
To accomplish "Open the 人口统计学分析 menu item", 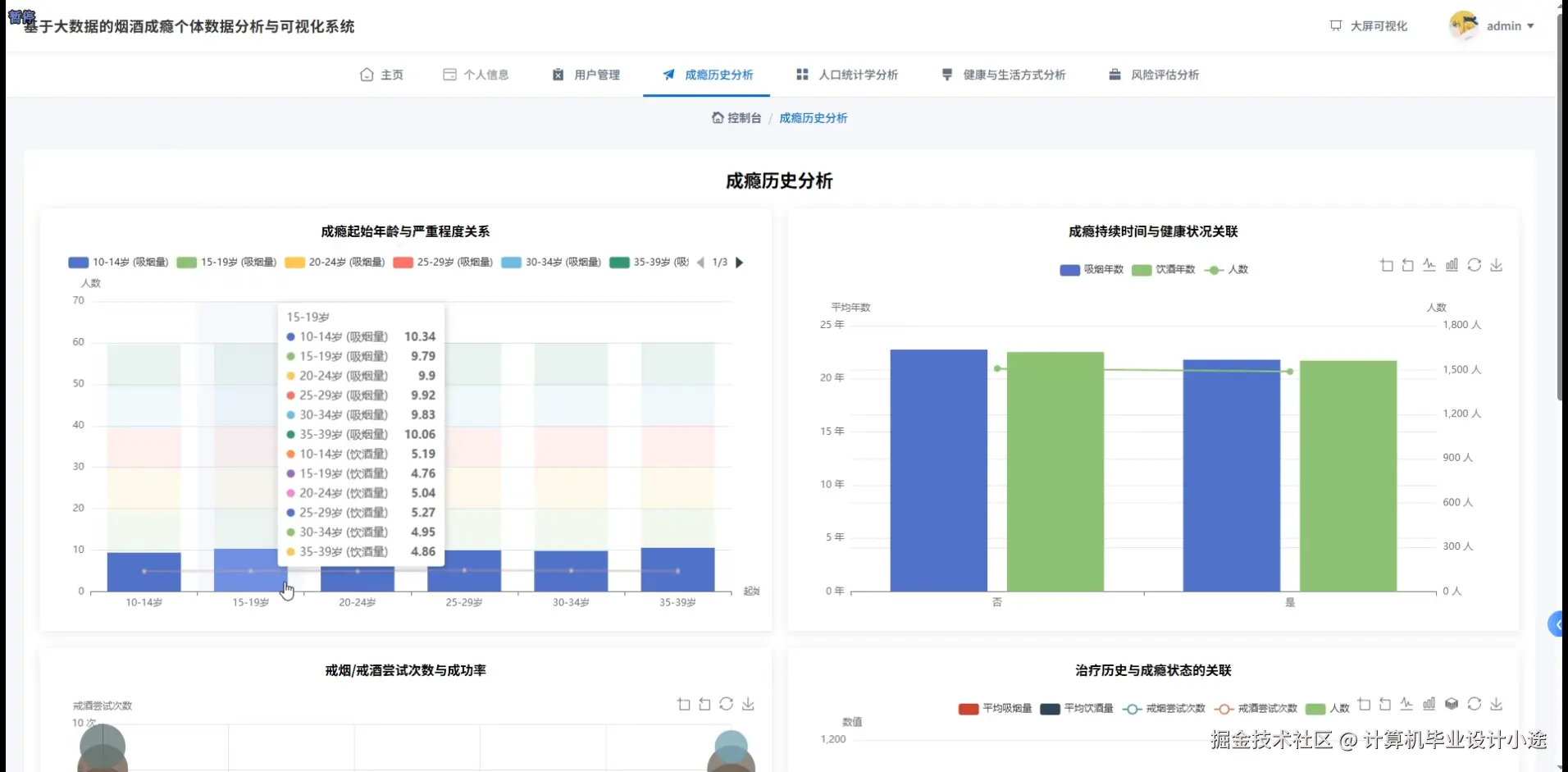I will coord(847,75).
